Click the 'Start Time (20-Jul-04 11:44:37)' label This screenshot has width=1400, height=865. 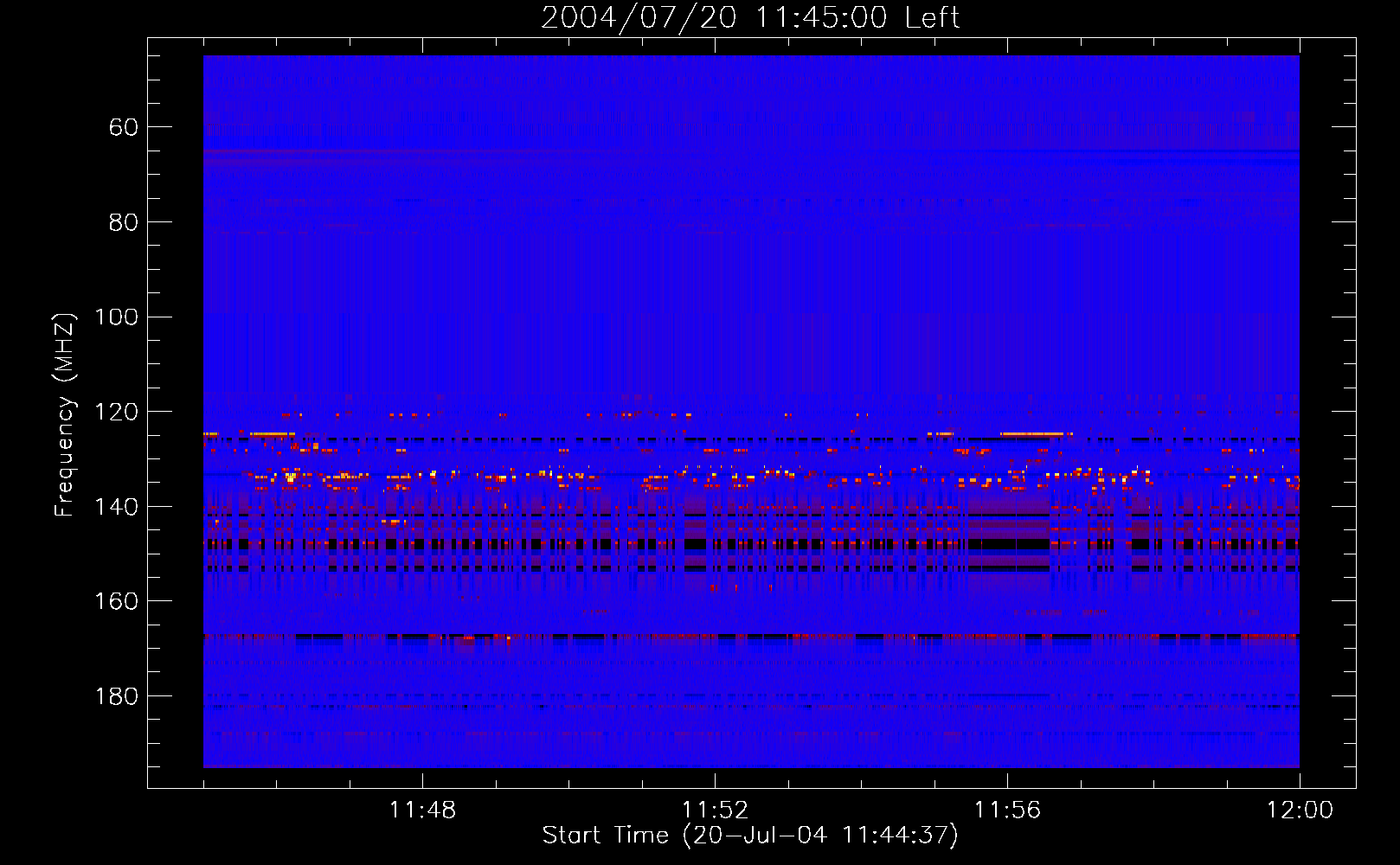click(750, 836)
